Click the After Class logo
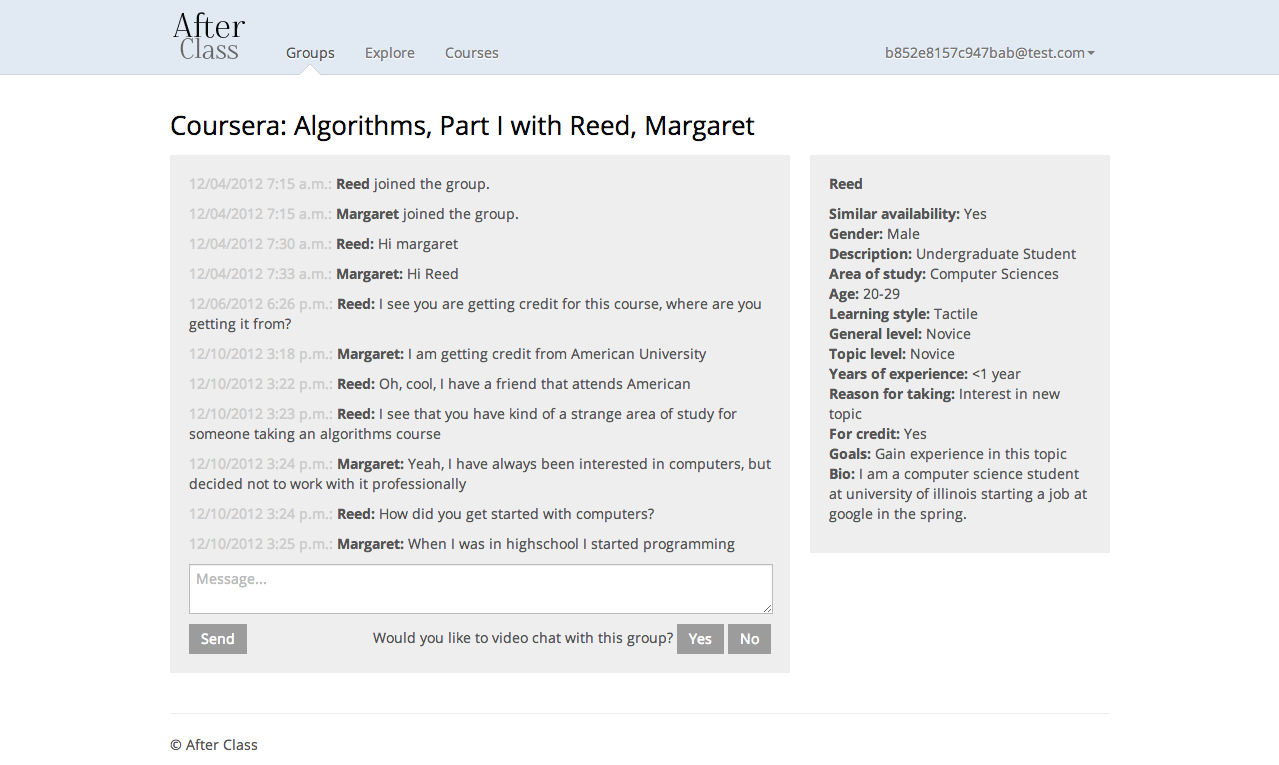 209,37
